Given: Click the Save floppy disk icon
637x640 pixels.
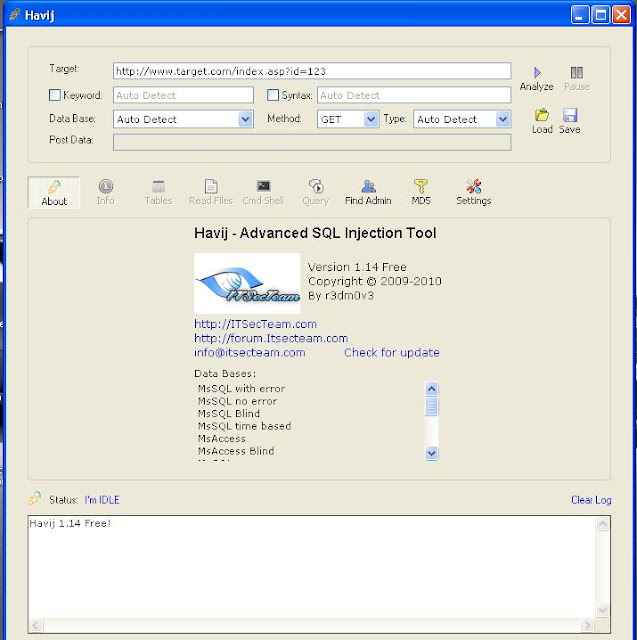Looking at the screenshot, I should click(x=570, y=115).
